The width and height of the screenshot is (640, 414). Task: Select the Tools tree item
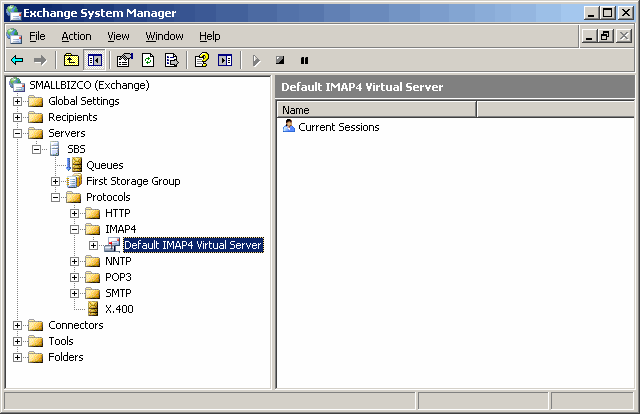[x=61, y=341]
